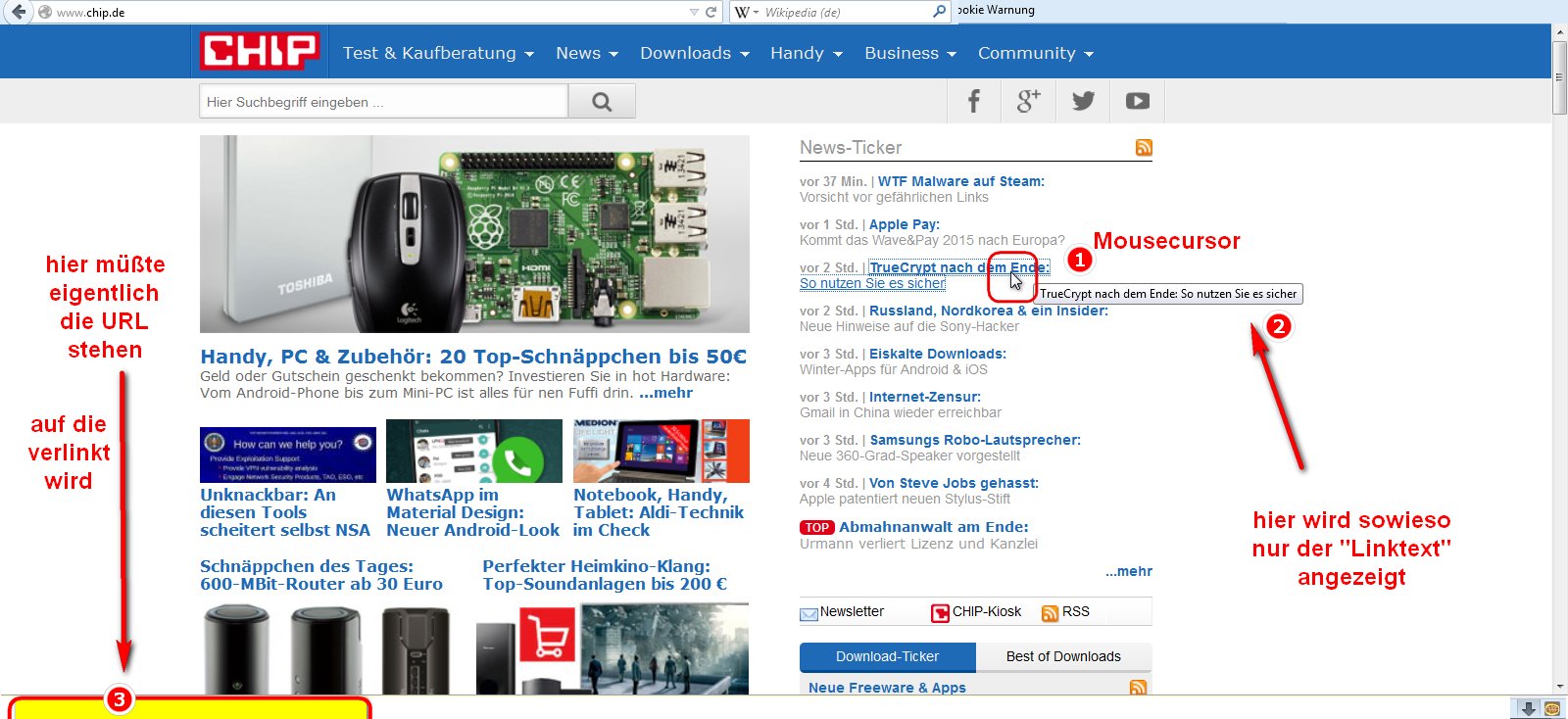The height and width of the screenshot is (719, 1568).
Task: Click the Newsletter link
Action: 851,611
